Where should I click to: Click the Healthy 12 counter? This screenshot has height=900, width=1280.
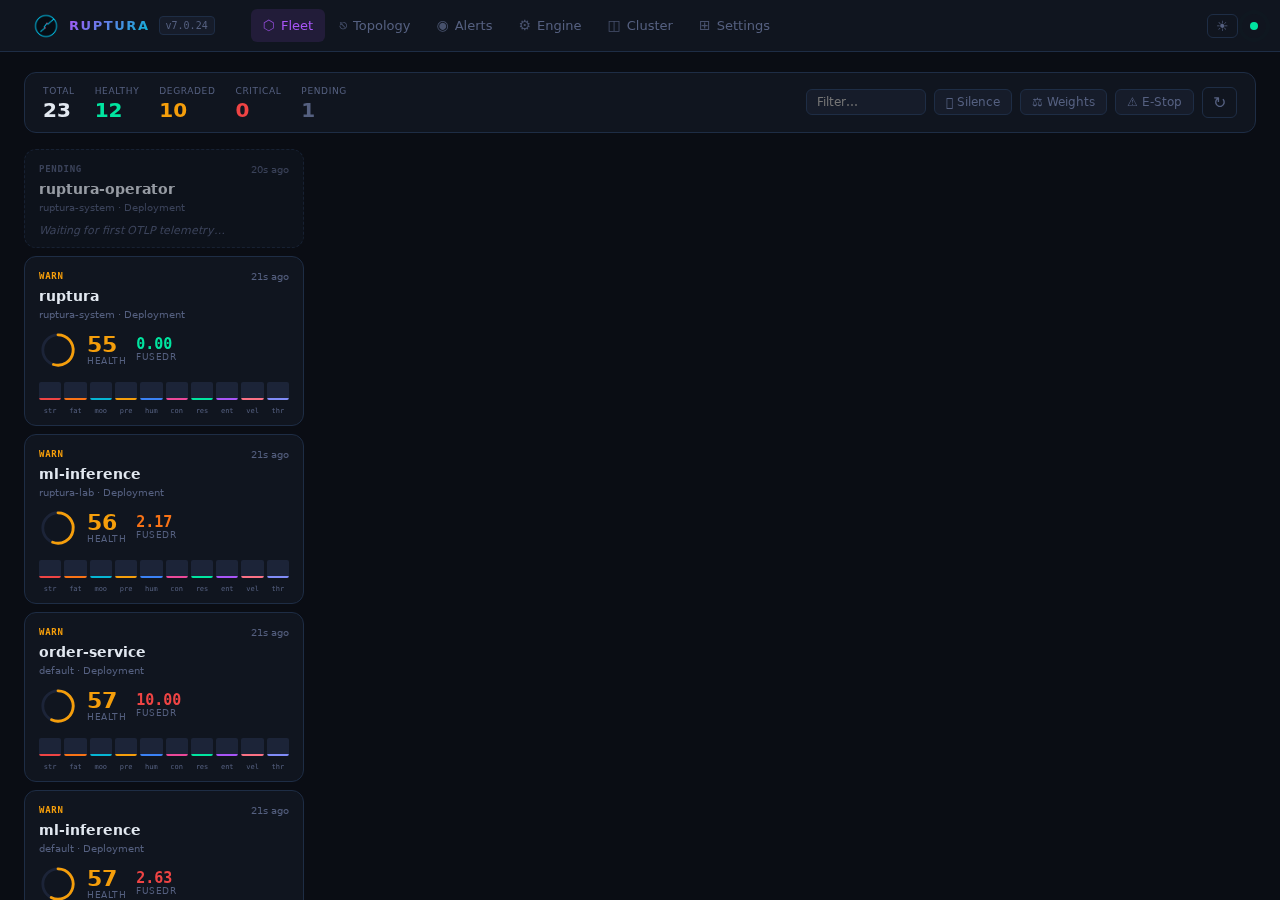click(x=116, y=103)
